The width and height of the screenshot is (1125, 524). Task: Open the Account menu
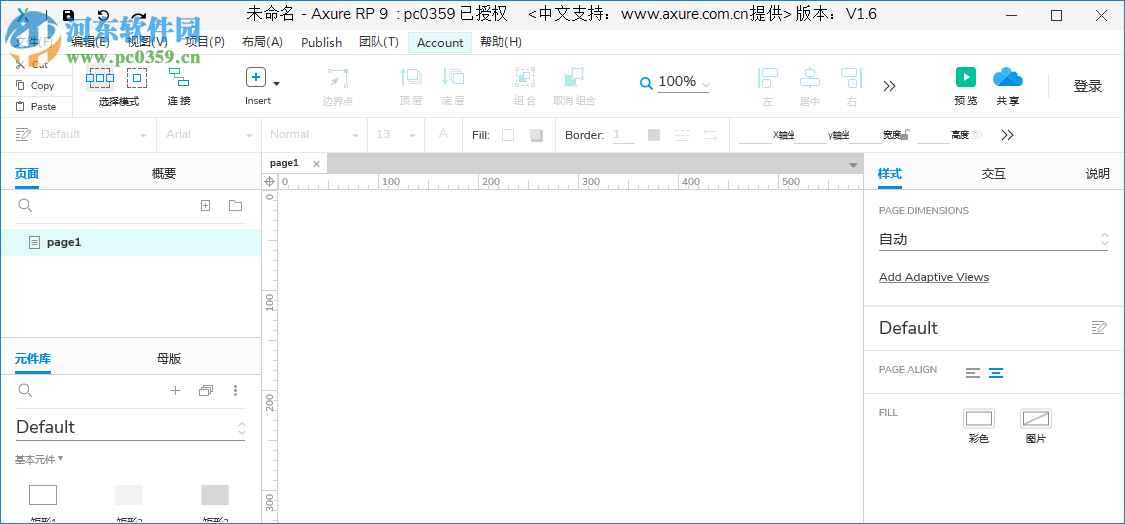(440, 42)
